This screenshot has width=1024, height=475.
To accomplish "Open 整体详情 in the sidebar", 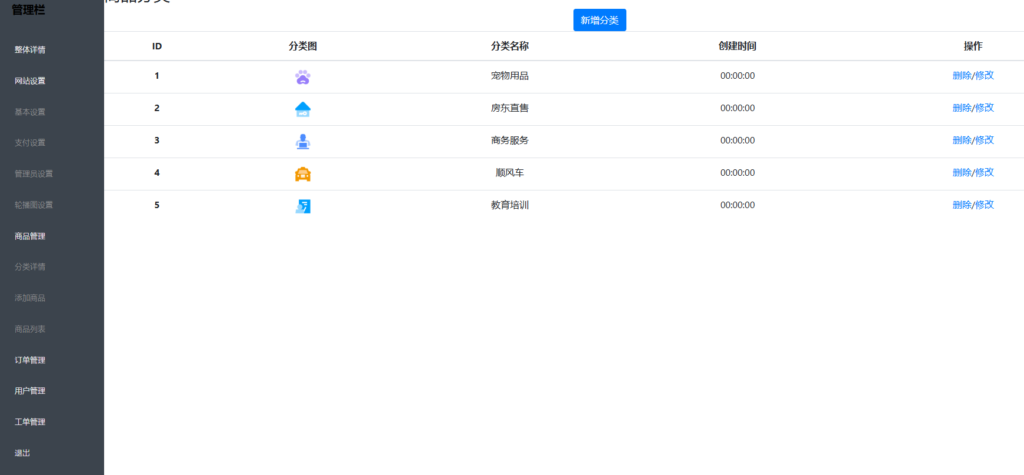I will 30,50.
